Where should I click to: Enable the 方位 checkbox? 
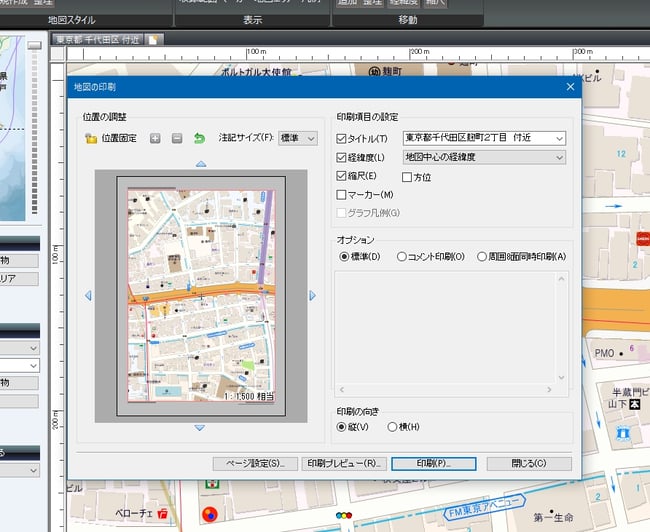407,176
